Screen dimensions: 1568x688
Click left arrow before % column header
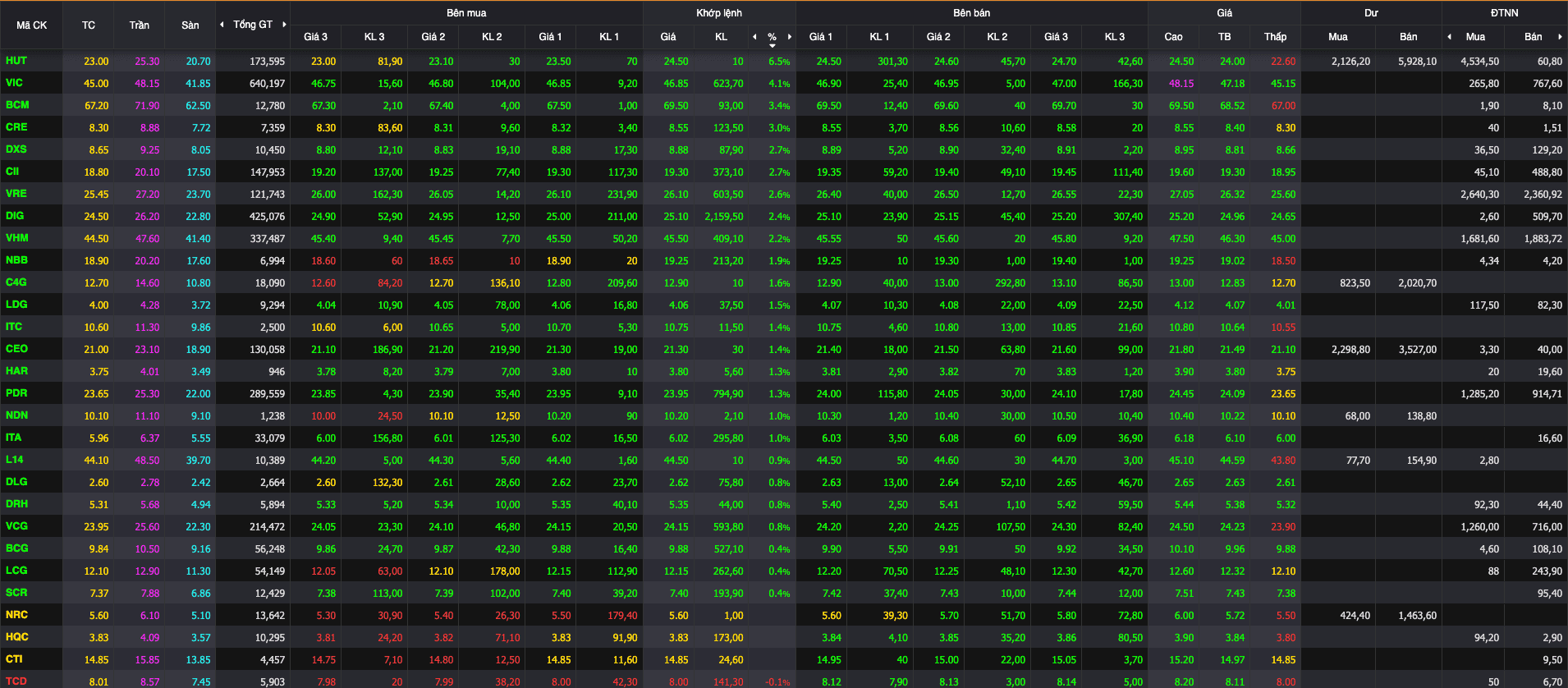(x=755, y=37)
